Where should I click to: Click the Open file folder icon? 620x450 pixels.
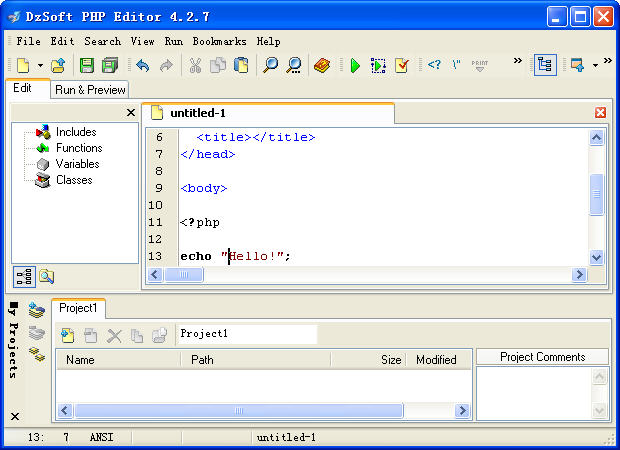pyautogui.click(x=59, y=65)
